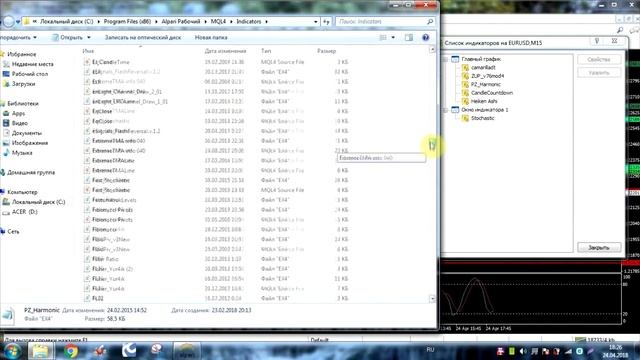640x360 pixels.
Task: Sort by the Дата изменения column header
Action: (x=225, y=51)
